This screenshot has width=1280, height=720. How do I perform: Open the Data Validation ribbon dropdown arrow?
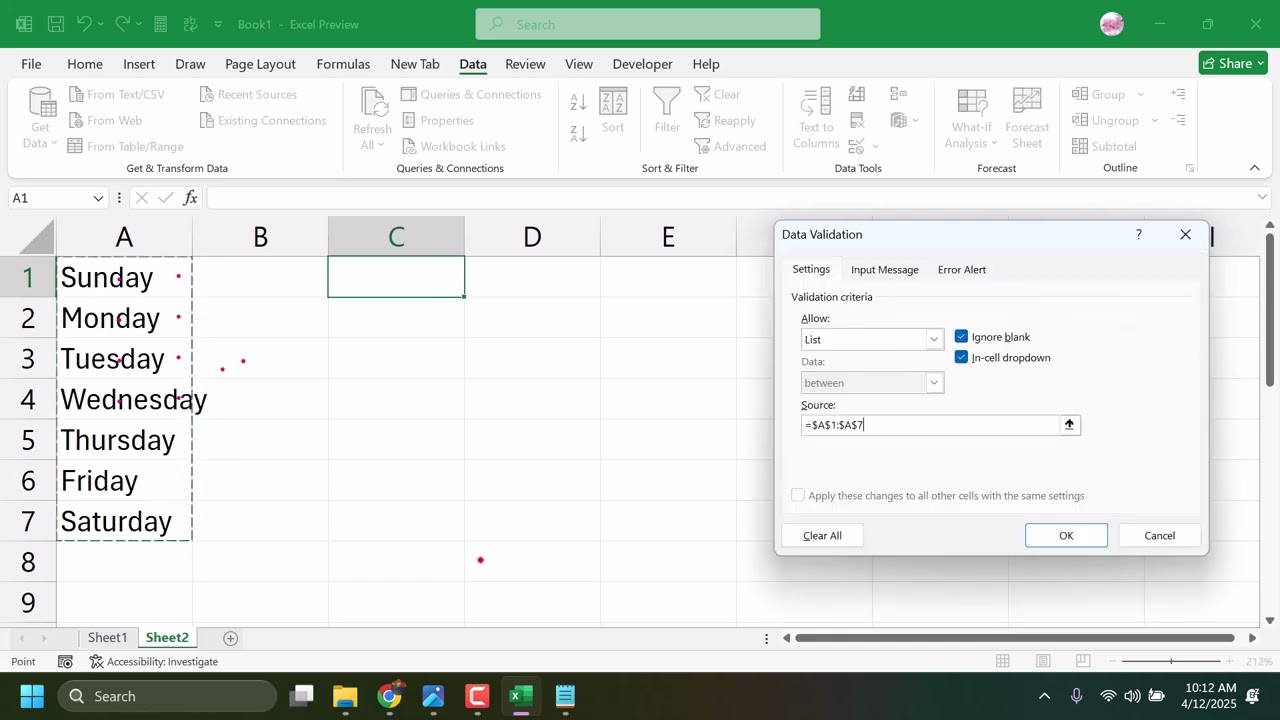click(876, 147)
